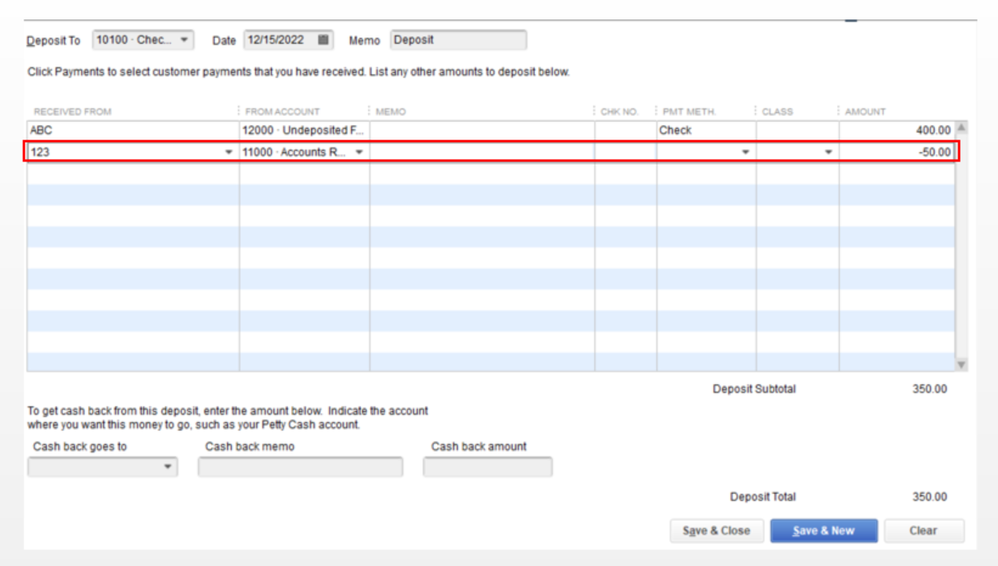The width and height of the screenshot is (998, 566).
Task: Click the Save & Close button
Action: (x=717, y=530)
